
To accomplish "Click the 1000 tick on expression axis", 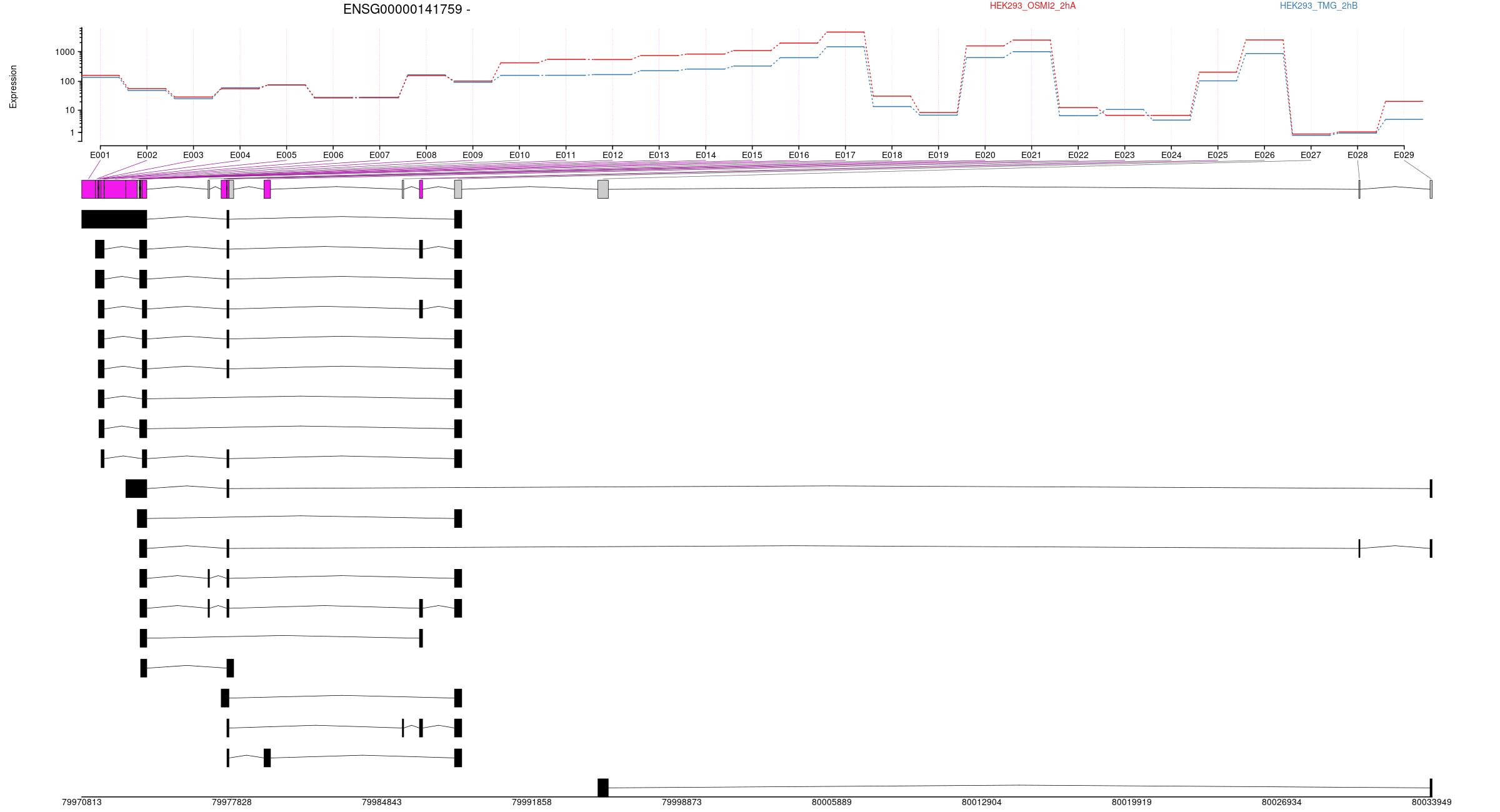I will (x=65, y=52).
